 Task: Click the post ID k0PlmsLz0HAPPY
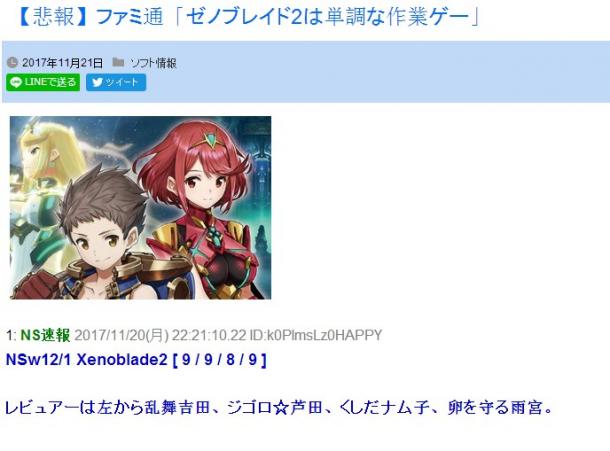point(316,335)
